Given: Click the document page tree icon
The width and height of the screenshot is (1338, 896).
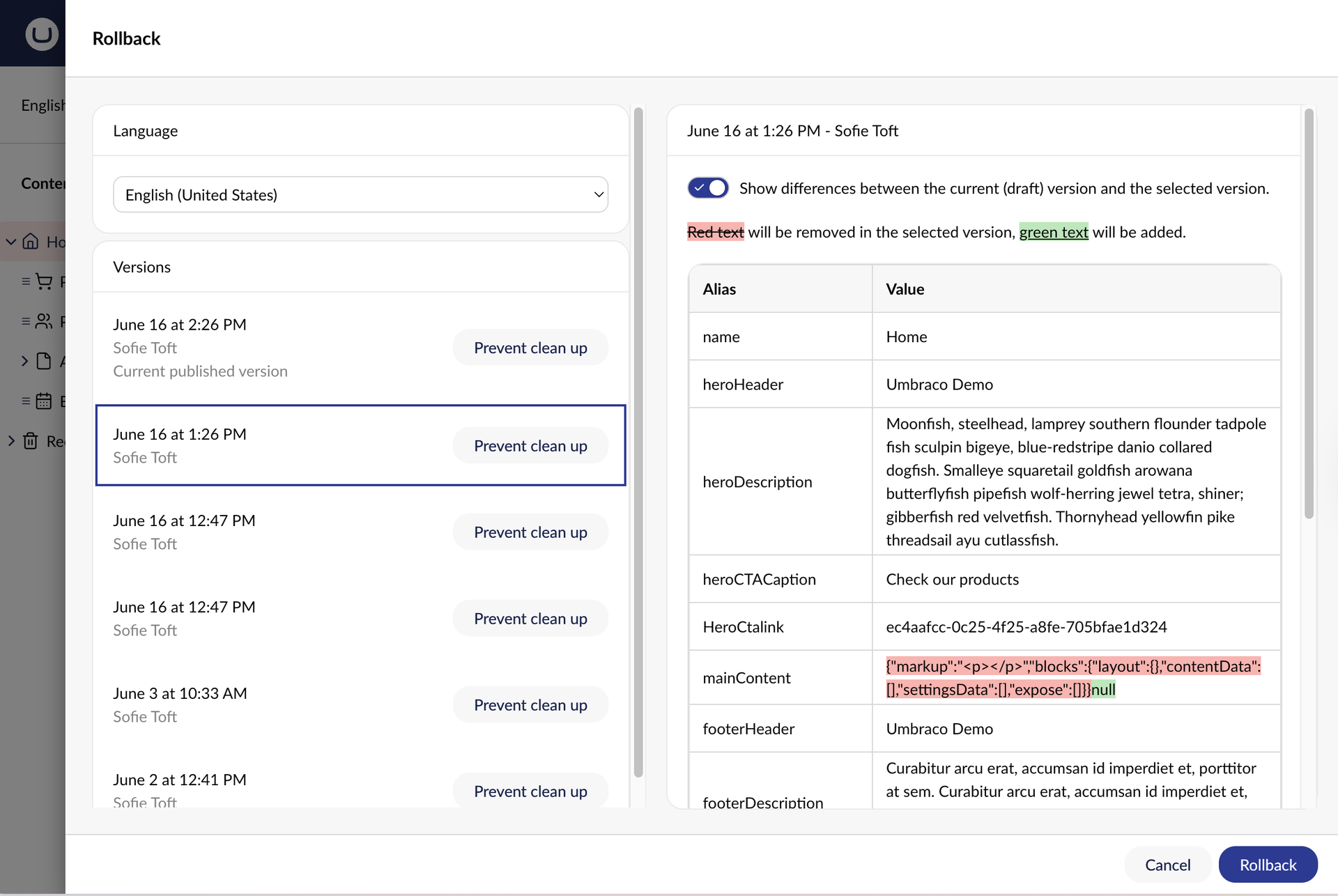Looking at the screenshot, I should tap(44, 361).
